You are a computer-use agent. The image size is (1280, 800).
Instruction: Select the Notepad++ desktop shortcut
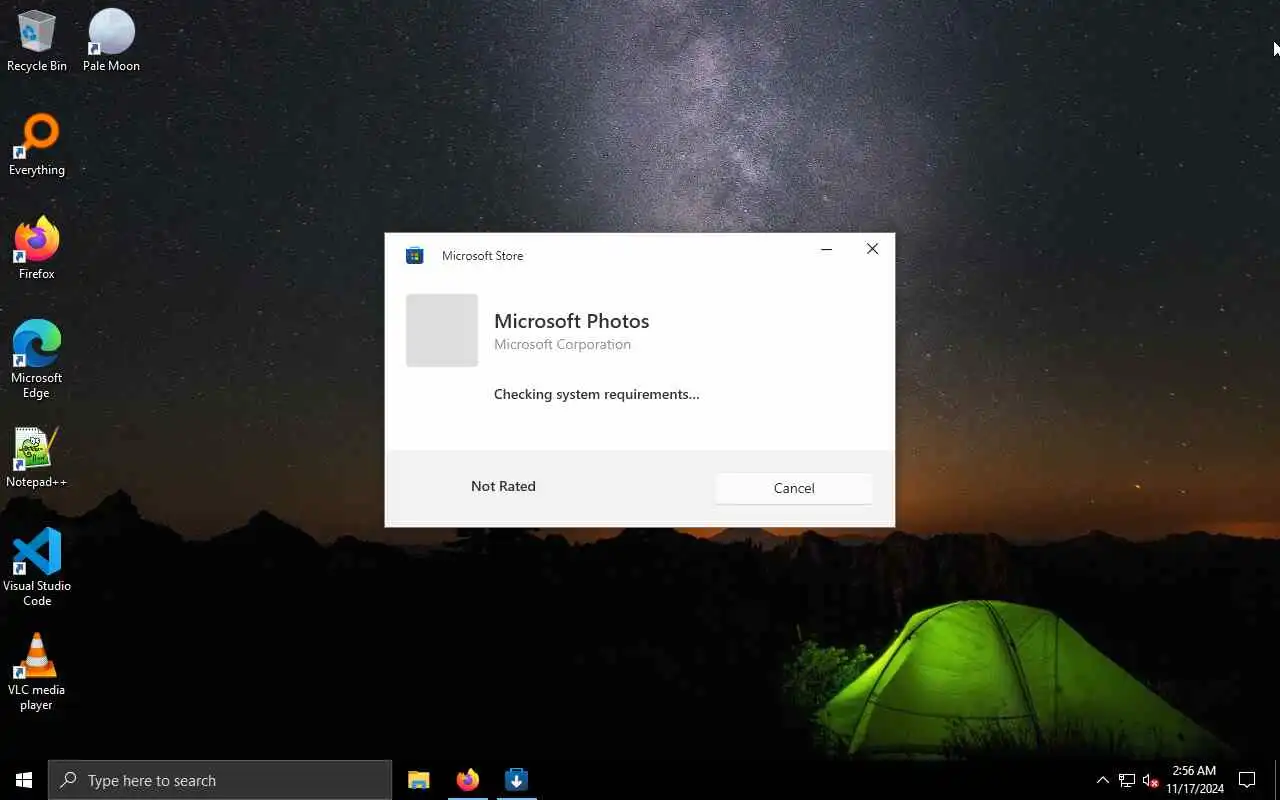coord(37,457)
